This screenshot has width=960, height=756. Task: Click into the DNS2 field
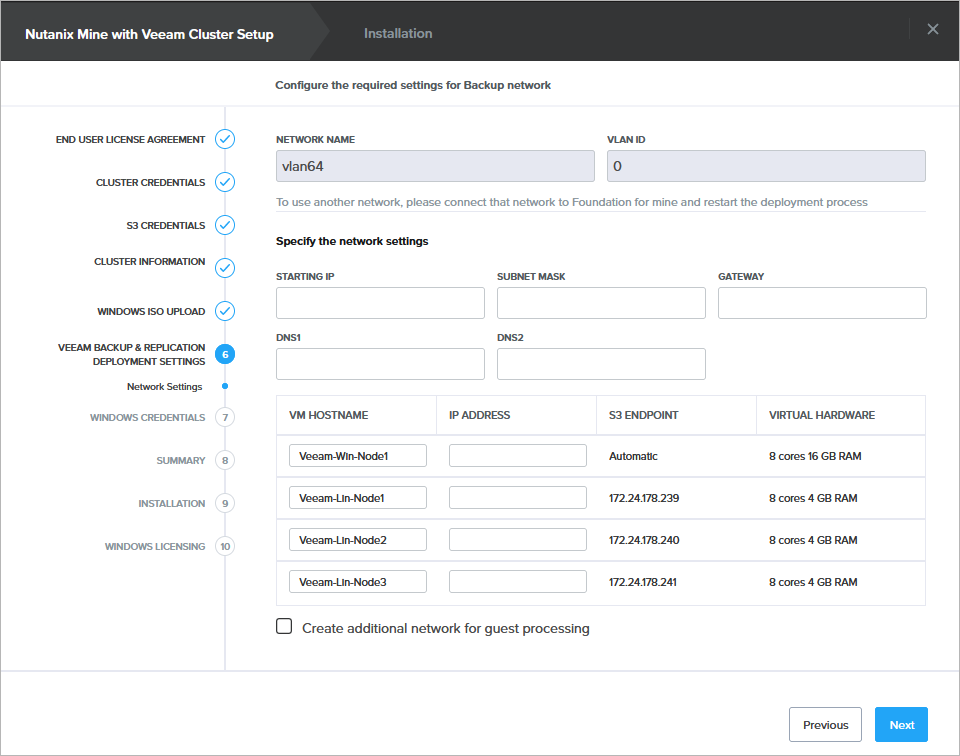[x=601, y=364]
